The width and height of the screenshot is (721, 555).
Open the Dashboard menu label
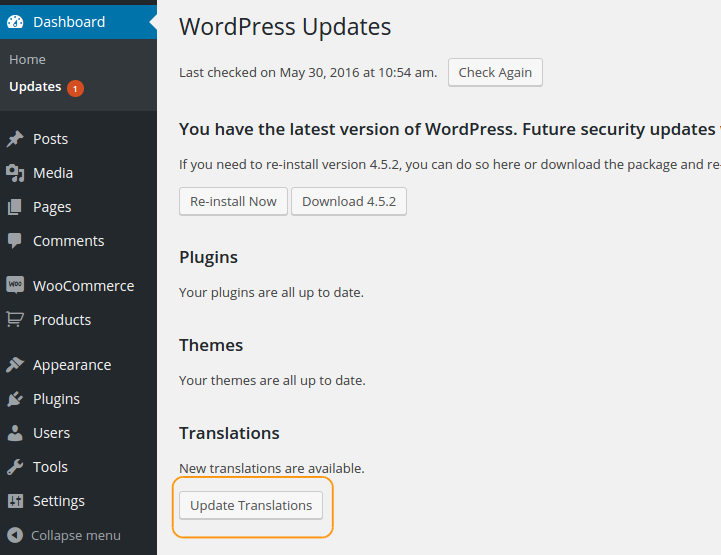coord(69,22)
